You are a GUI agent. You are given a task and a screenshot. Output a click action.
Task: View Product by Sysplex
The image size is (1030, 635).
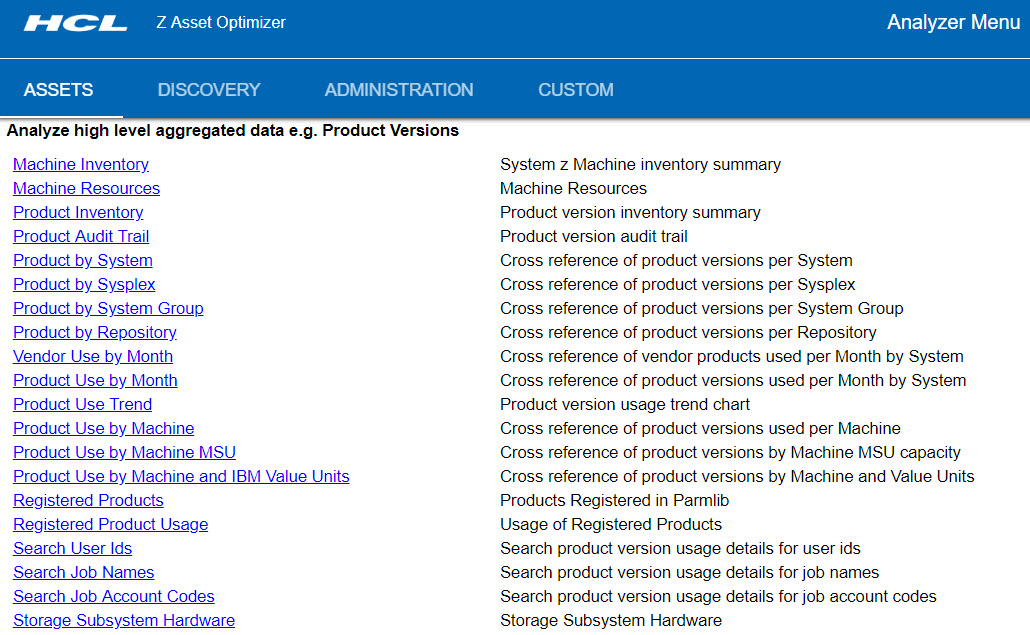84,284
